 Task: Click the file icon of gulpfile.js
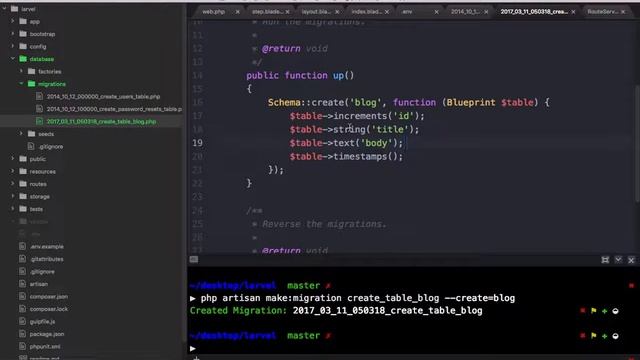22,321
